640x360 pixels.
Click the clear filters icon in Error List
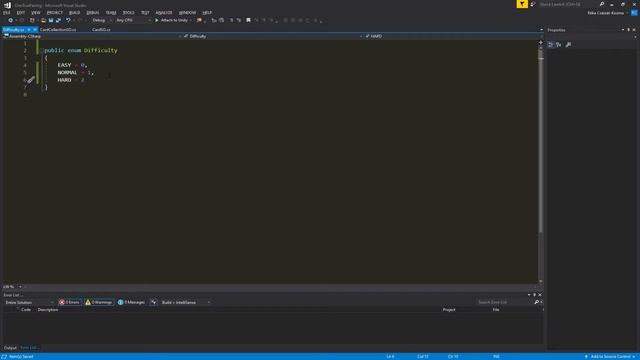(153, 302)
